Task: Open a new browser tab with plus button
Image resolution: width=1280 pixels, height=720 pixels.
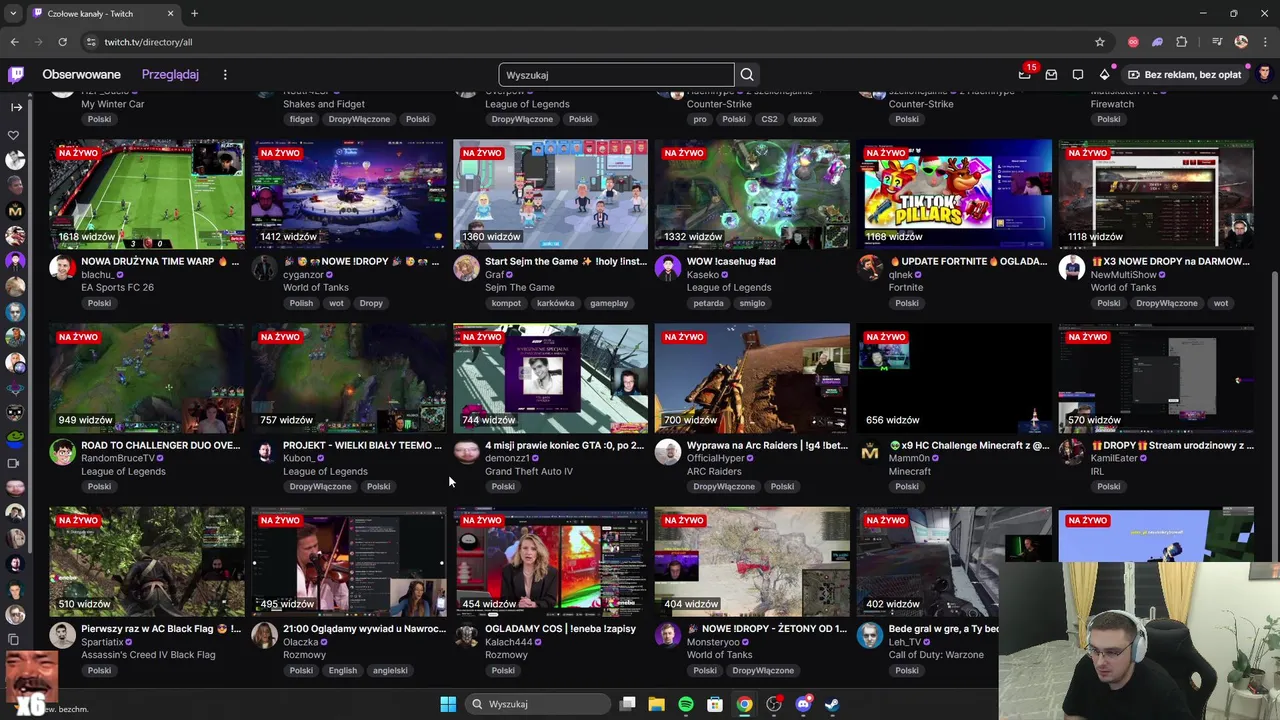Action: (x=194, y=14)
